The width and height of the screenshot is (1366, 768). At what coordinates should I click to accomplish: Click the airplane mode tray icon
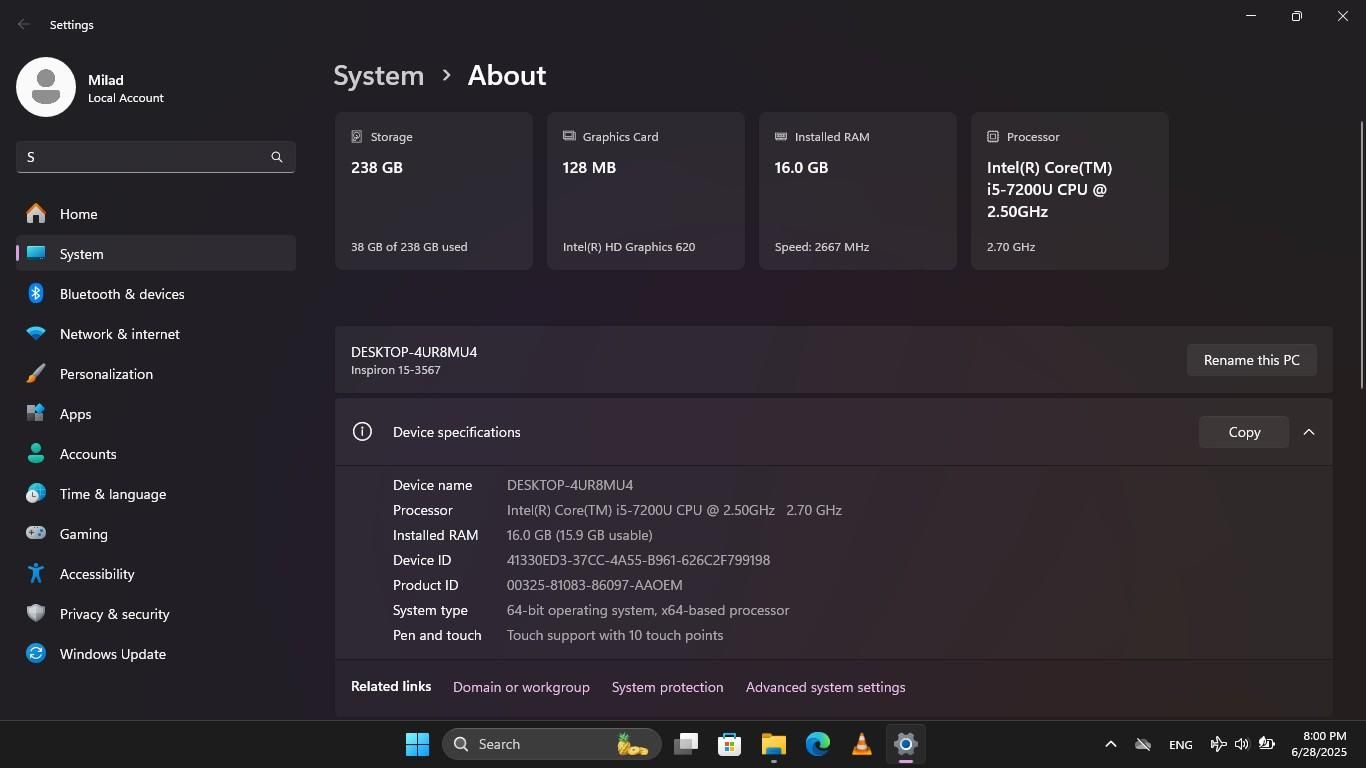(1218, 744)
